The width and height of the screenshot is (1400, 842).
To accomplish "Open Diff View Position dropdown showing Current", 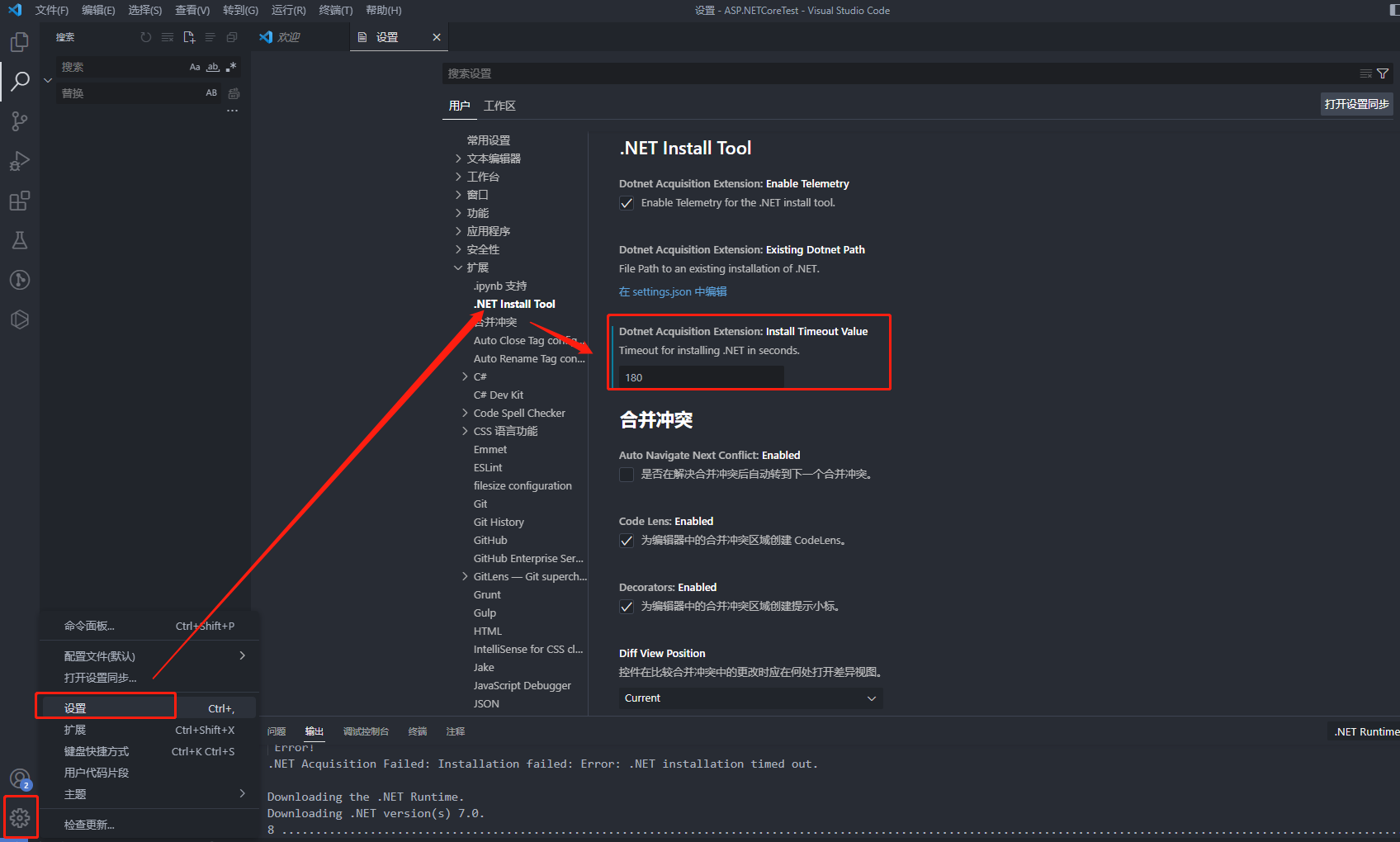I will pos(750,698).
